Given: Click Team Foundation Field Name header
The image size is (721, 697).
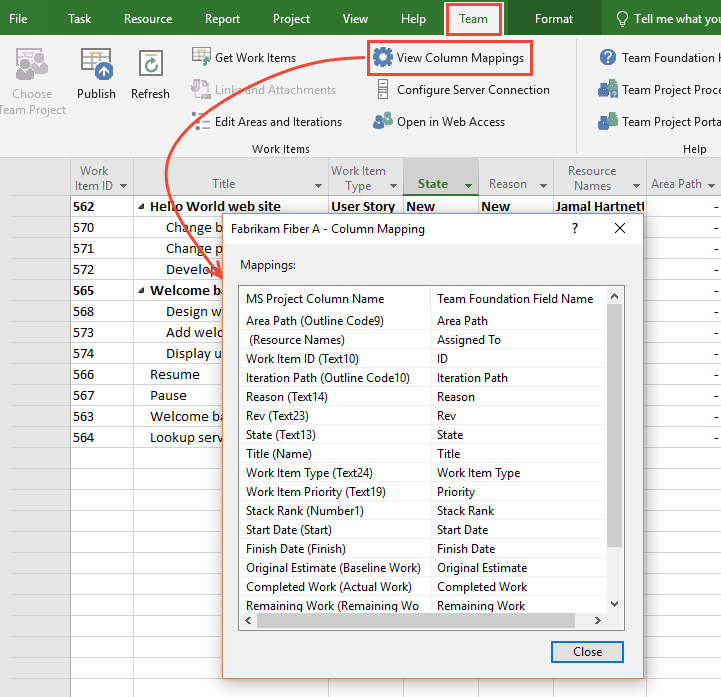Looking at the screenshot, I should (519, 299).
